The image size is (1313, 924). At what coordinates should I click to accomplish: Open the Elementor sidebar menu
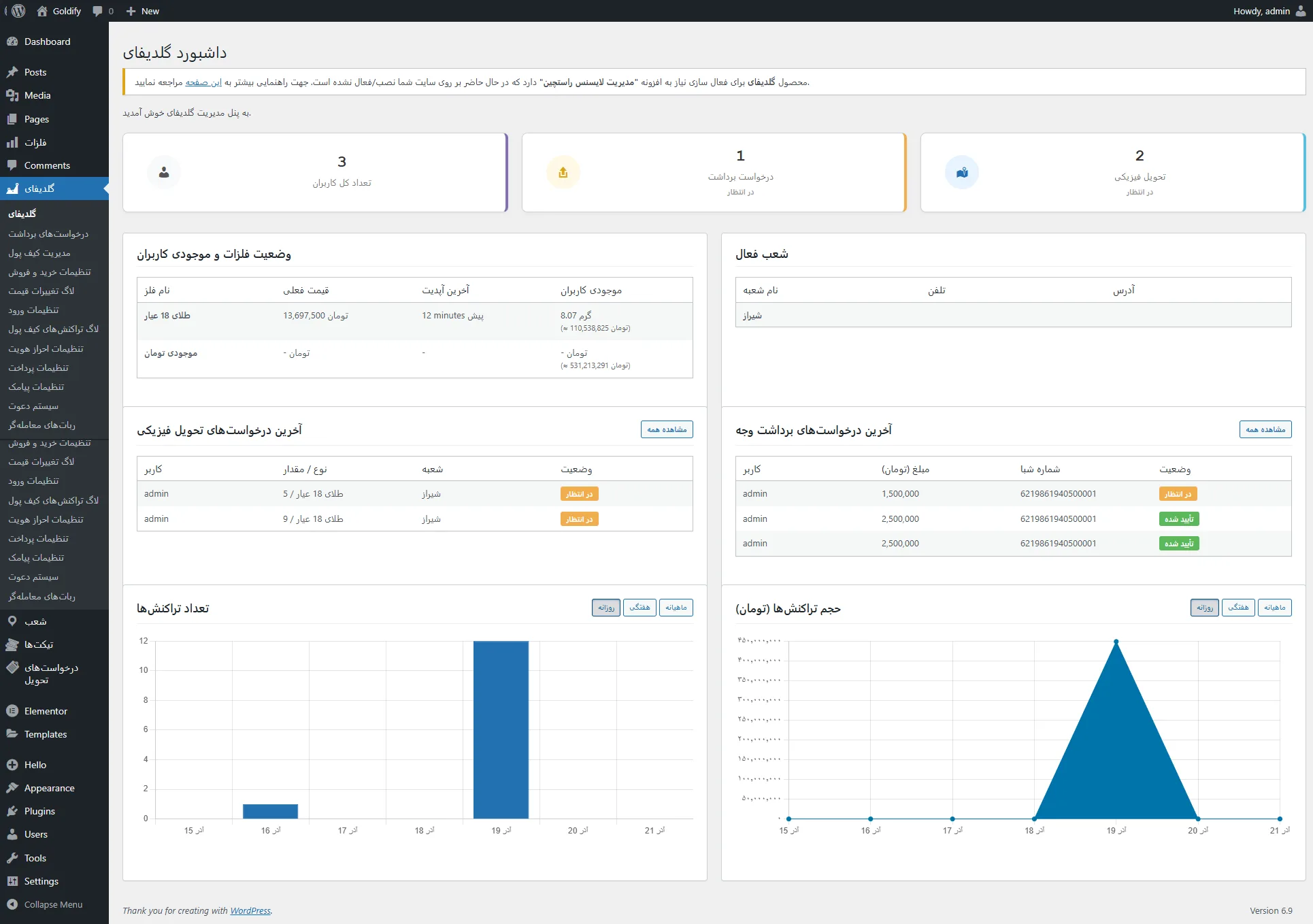46,711
